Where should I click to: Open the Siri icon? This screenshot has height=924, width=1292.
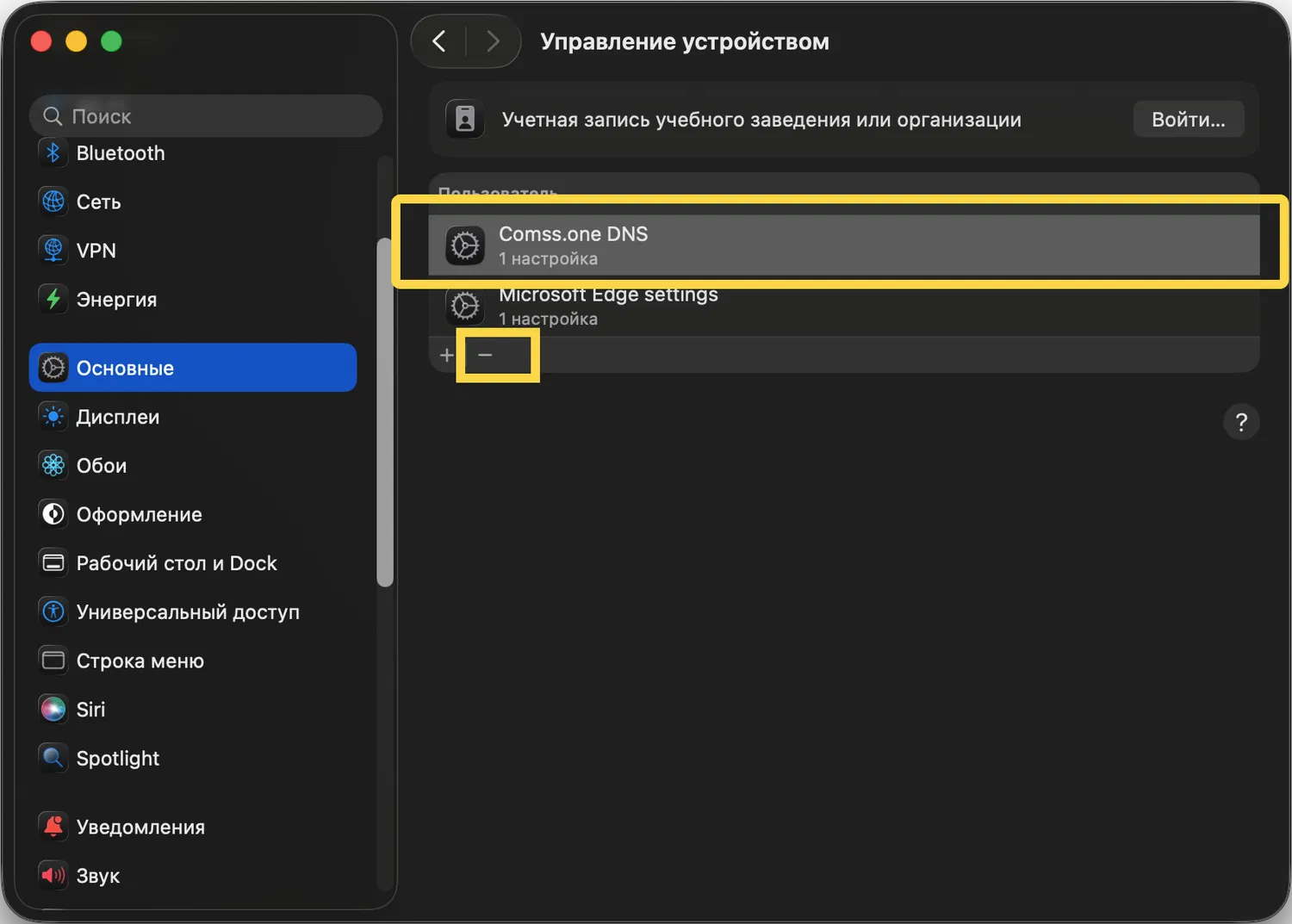pyautogui.click(x=53, y=710)
